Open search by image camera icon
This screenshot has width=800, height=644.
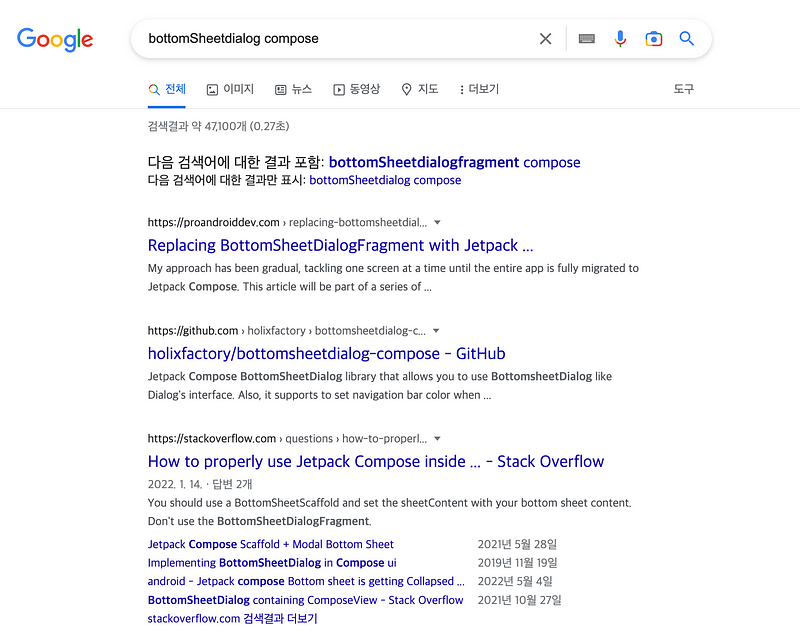pos(654,39)
